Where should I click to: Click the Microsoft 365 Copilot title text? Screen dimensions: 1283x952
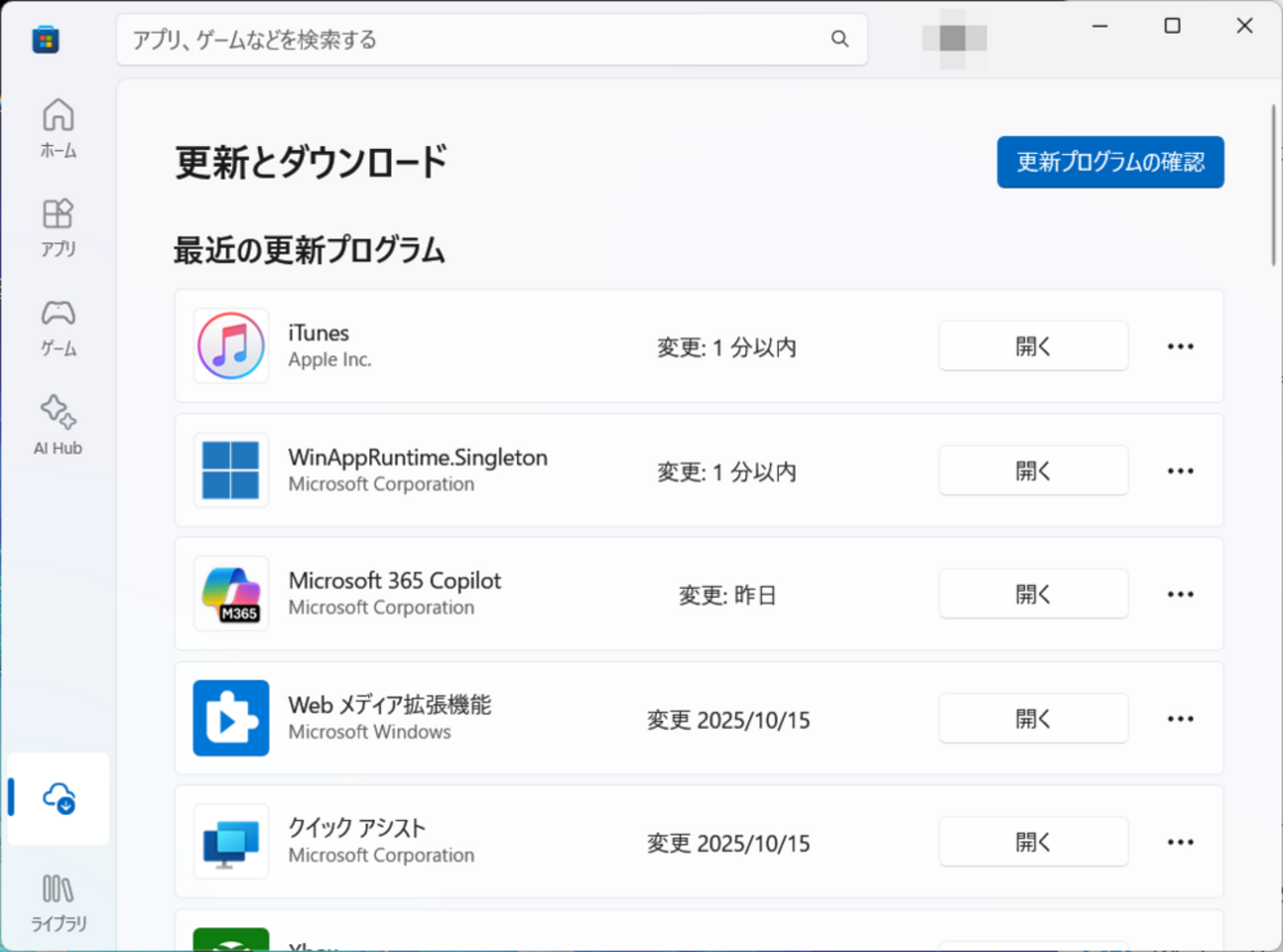coord(395,580)
